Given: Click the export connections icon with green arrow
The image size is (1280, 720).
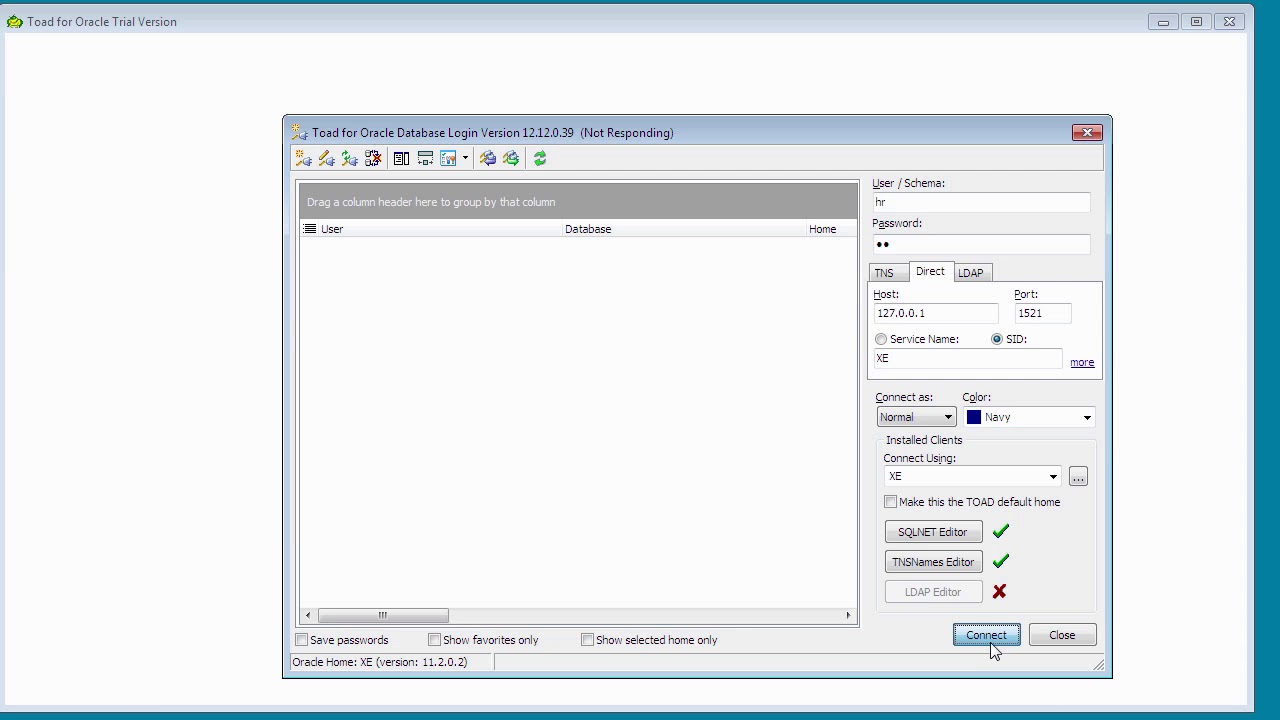Looking at the screenshot, I should (x=511, y=159).
